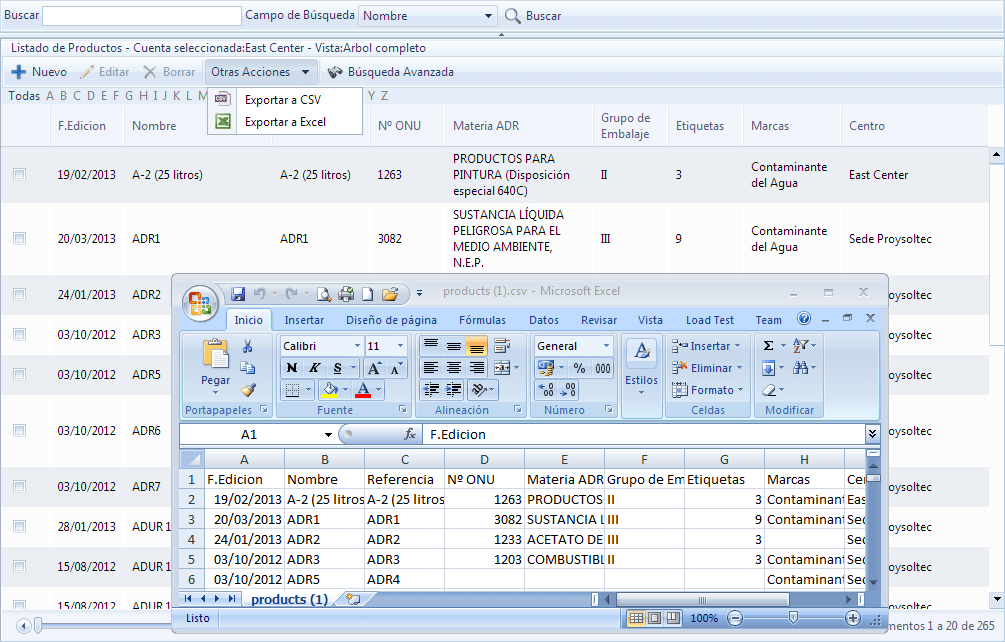
Task: Click the AutoSum sigma icon
Action: pos(768,346)
